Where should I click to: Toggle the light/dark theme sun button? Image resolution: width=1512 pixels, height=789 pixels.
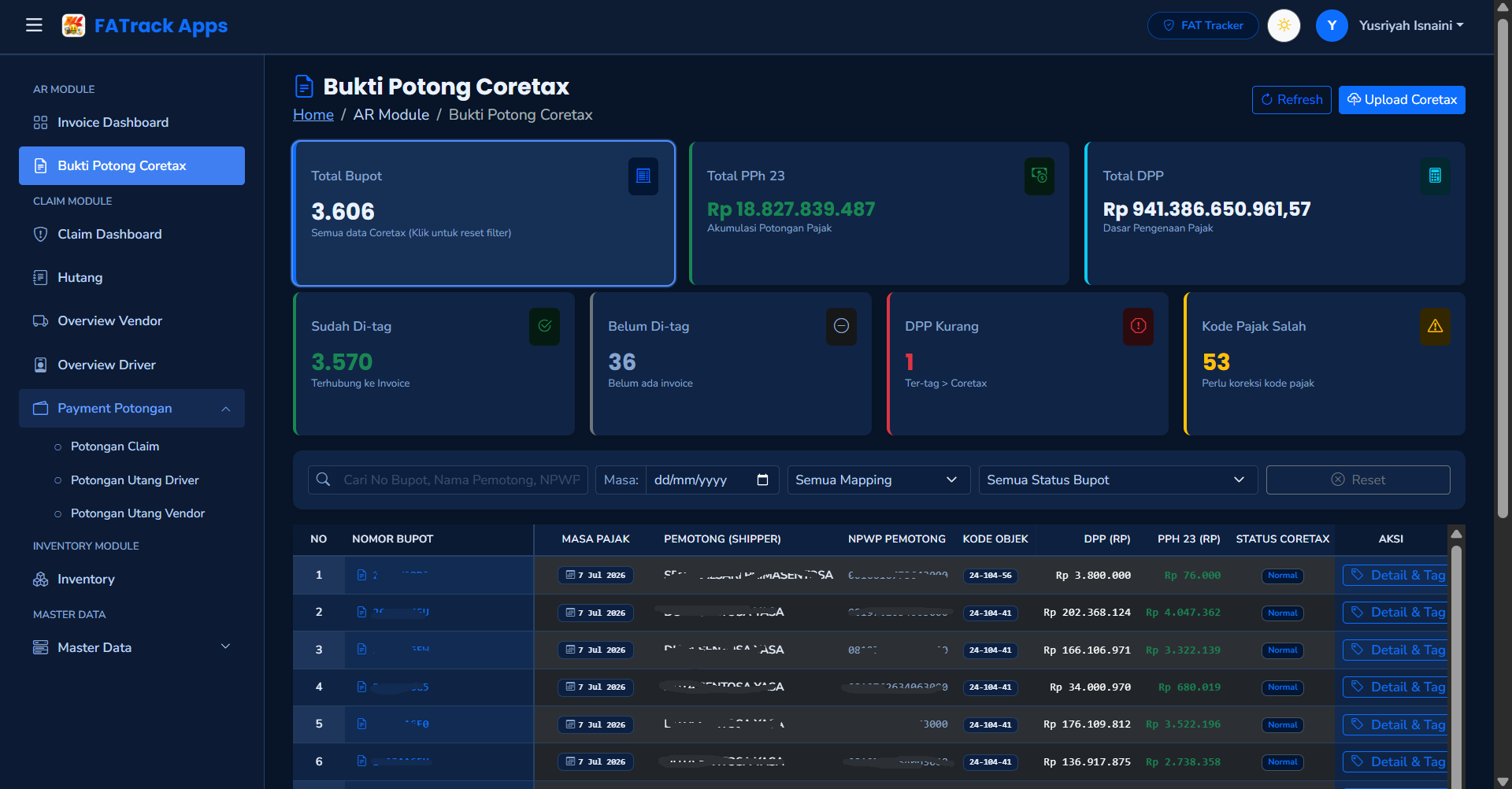click(1284, 25)
